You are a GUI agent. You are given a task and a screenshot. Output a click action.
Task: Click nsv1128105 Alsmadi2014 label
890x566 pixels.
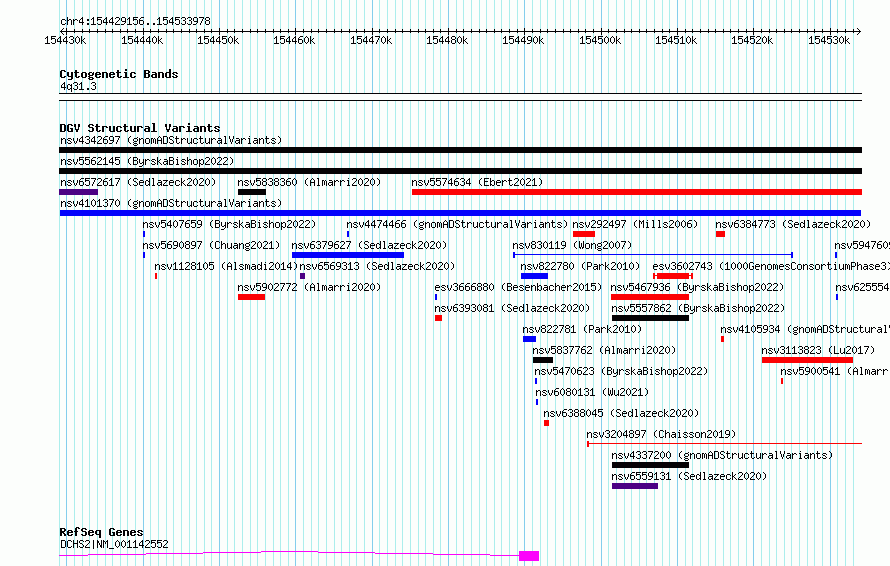[226, 266]
